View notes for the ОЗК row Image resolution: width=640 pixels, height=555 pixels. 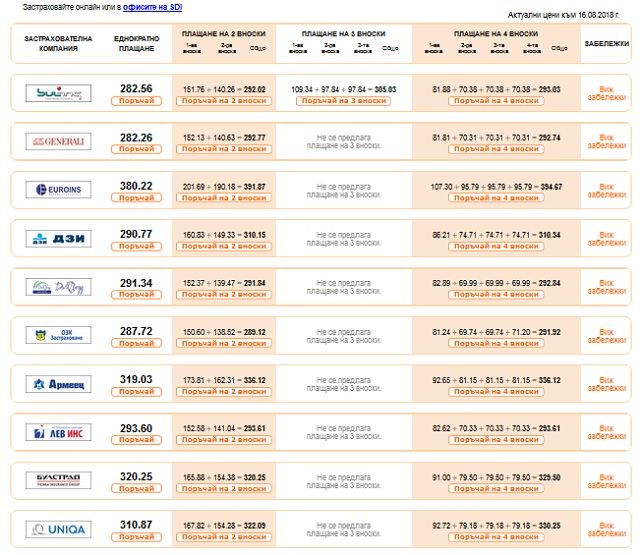point(607,336)
